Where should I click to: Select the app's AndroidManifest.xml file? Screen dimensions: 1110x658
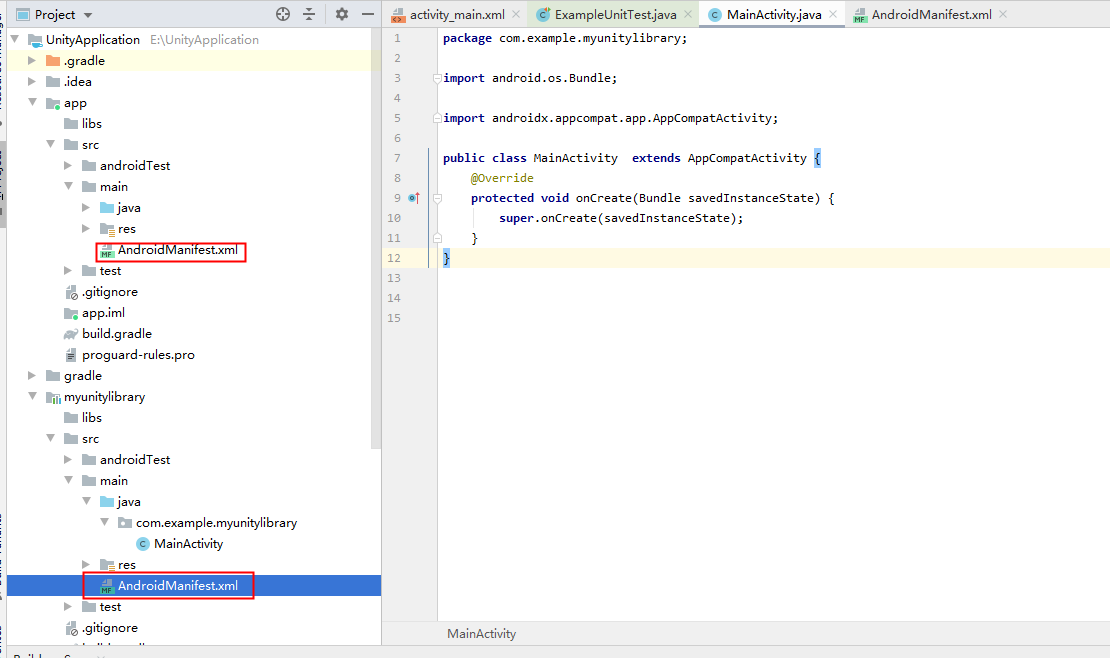(x=168, y=250)
